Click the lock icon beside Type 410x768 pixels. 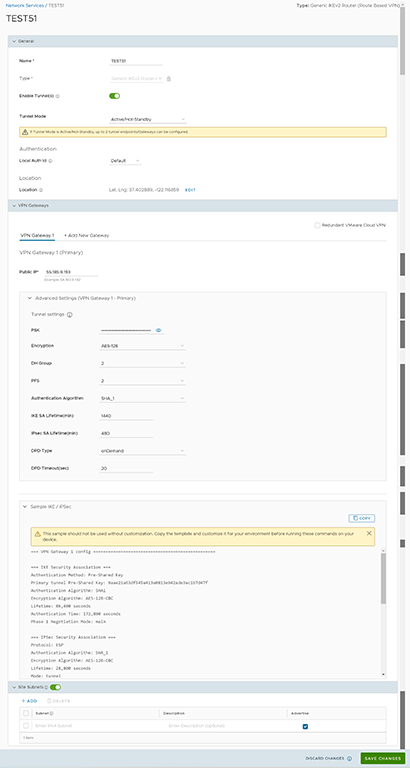click(169, 78)
